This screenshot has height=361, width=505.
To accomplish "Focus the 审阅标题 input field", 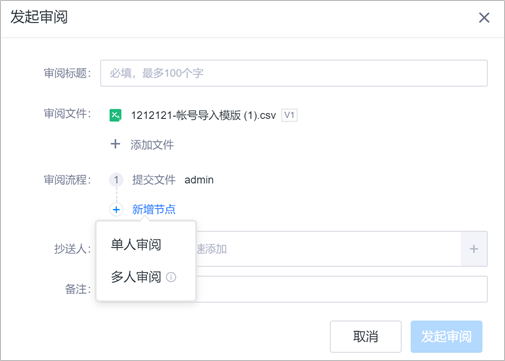I will coord(294,73).
